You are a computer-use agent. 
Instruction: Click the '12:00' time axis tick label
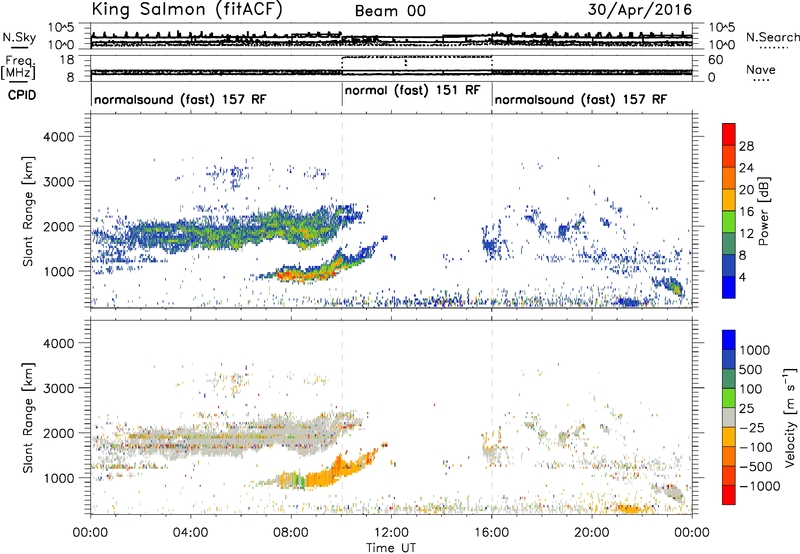click(x=391, y=533)
